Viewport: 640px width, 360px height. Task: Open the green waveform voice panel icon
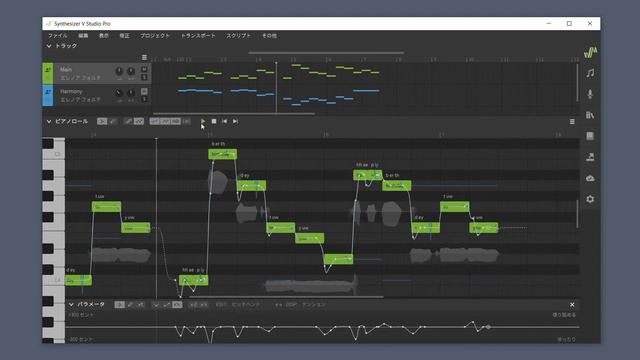pos(590,52)
